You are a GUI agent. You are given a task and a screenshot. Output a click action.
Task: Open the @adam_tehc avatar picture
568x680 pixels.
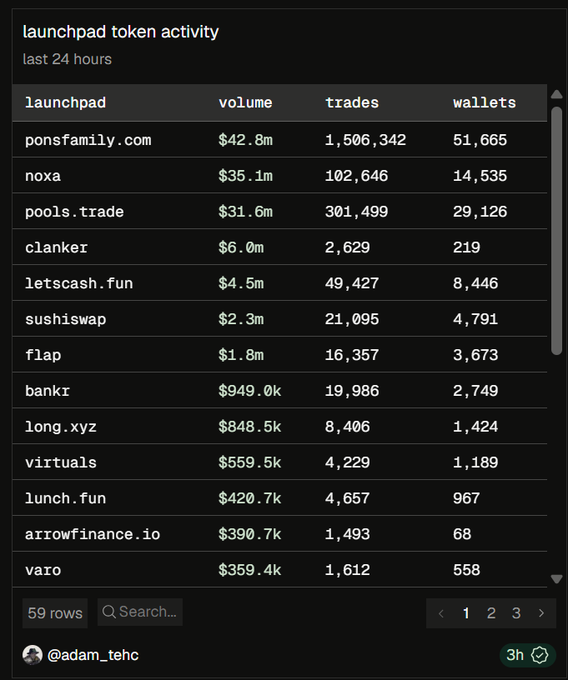[33, 655]
